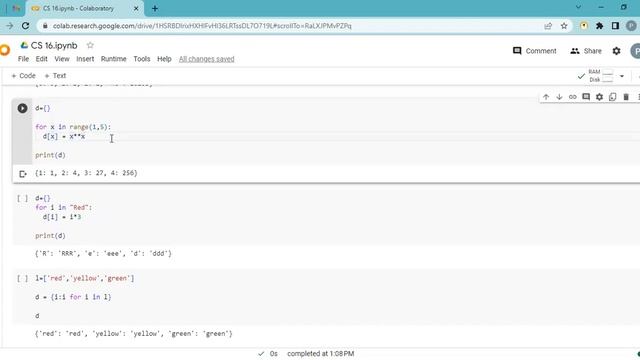Open cell editor settings gear
The width and height of the screenshot is (640, 360).
(x=599, y=97)
